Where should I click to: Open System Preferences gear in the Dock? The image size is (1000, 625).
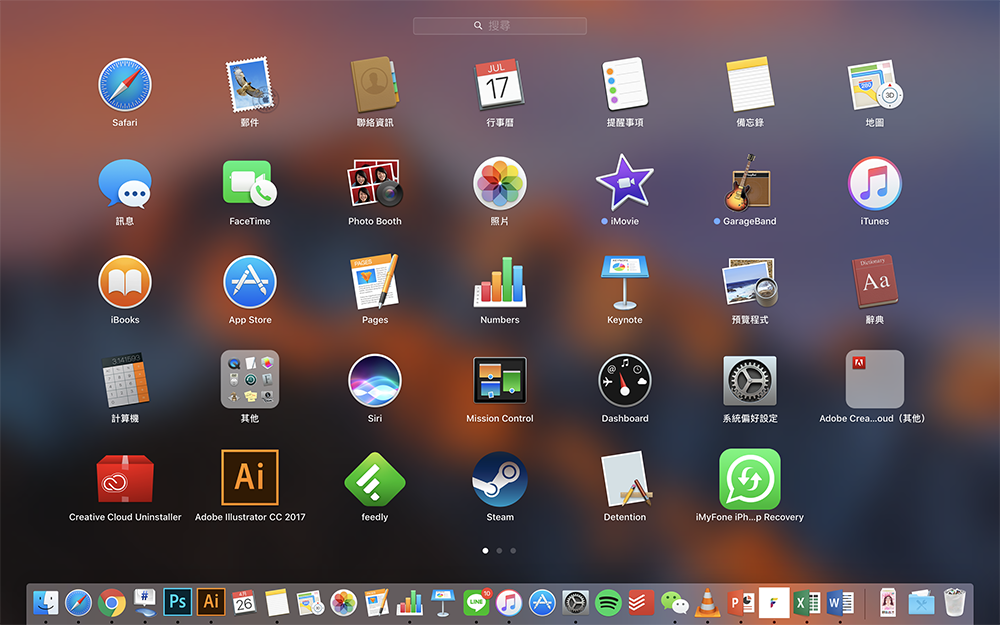click(x=575, y=603)
